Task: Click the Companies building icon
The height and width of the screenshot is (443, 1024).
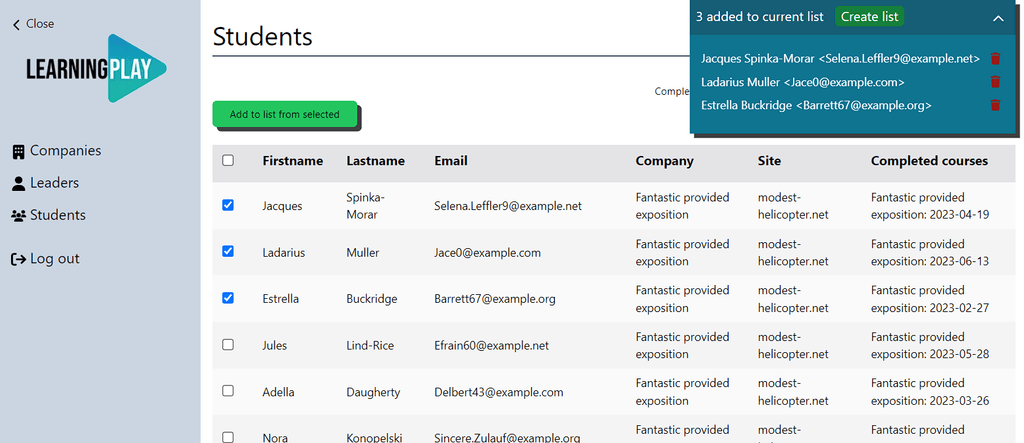Action: pyautogui.click(x=18, y=152)
